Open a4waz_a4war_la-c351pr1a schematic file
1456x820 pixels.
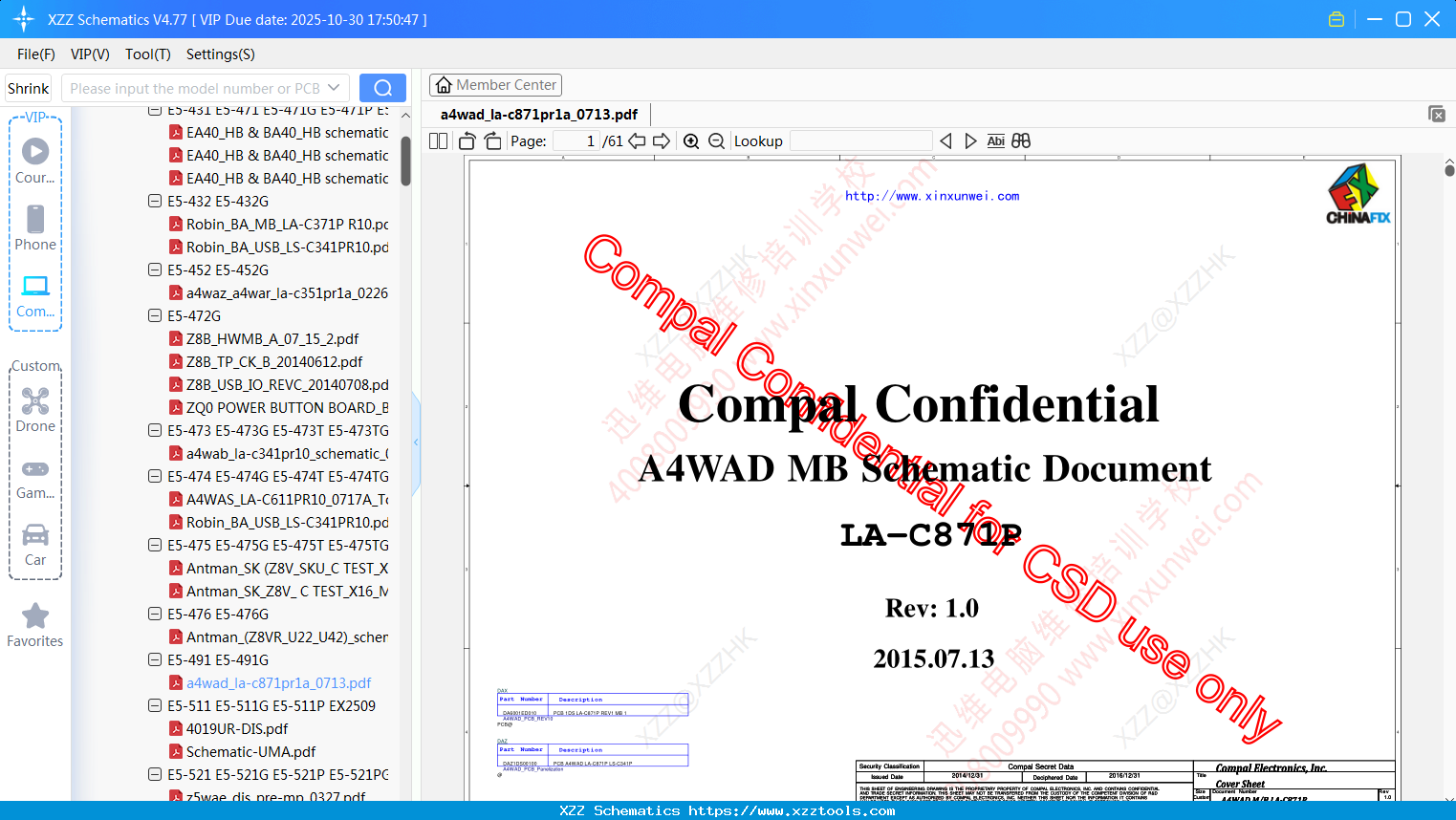pos(288,292)
